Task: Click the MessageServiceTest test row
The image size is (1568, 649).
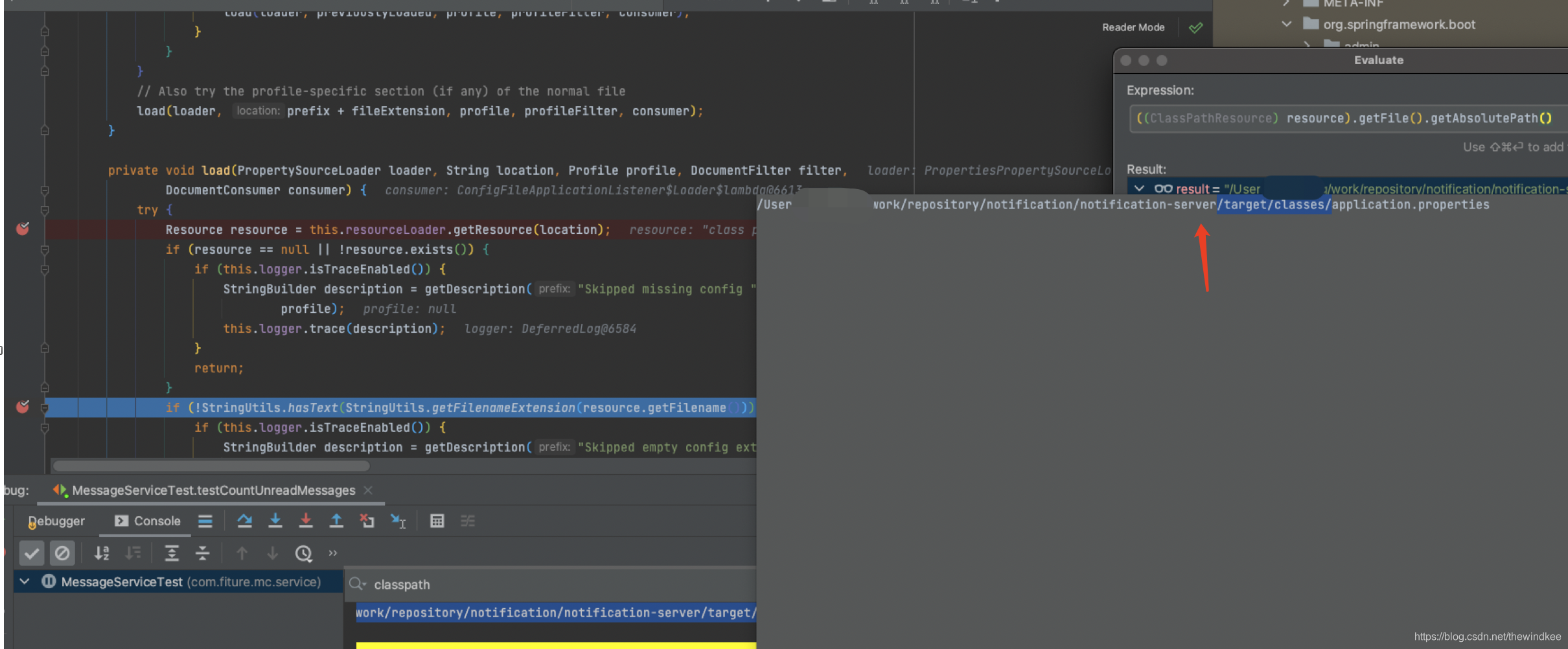Action: (x=178, y=581)
